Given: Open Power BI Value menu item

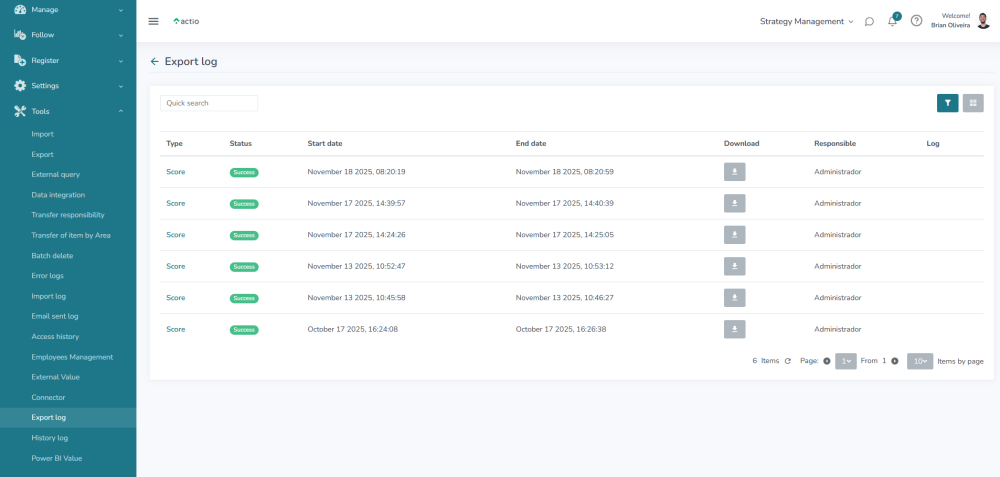Looking at the screenshot, I should click(57, 458).
